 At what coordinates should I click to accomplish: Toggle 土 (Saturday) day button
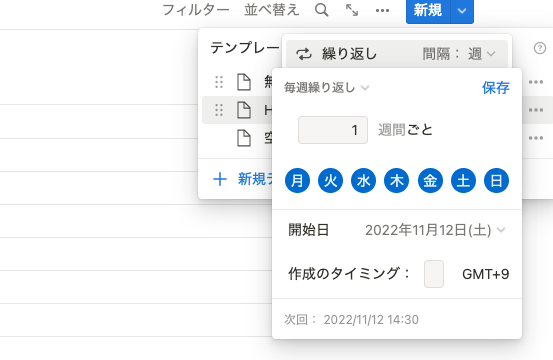pos(463,181)
